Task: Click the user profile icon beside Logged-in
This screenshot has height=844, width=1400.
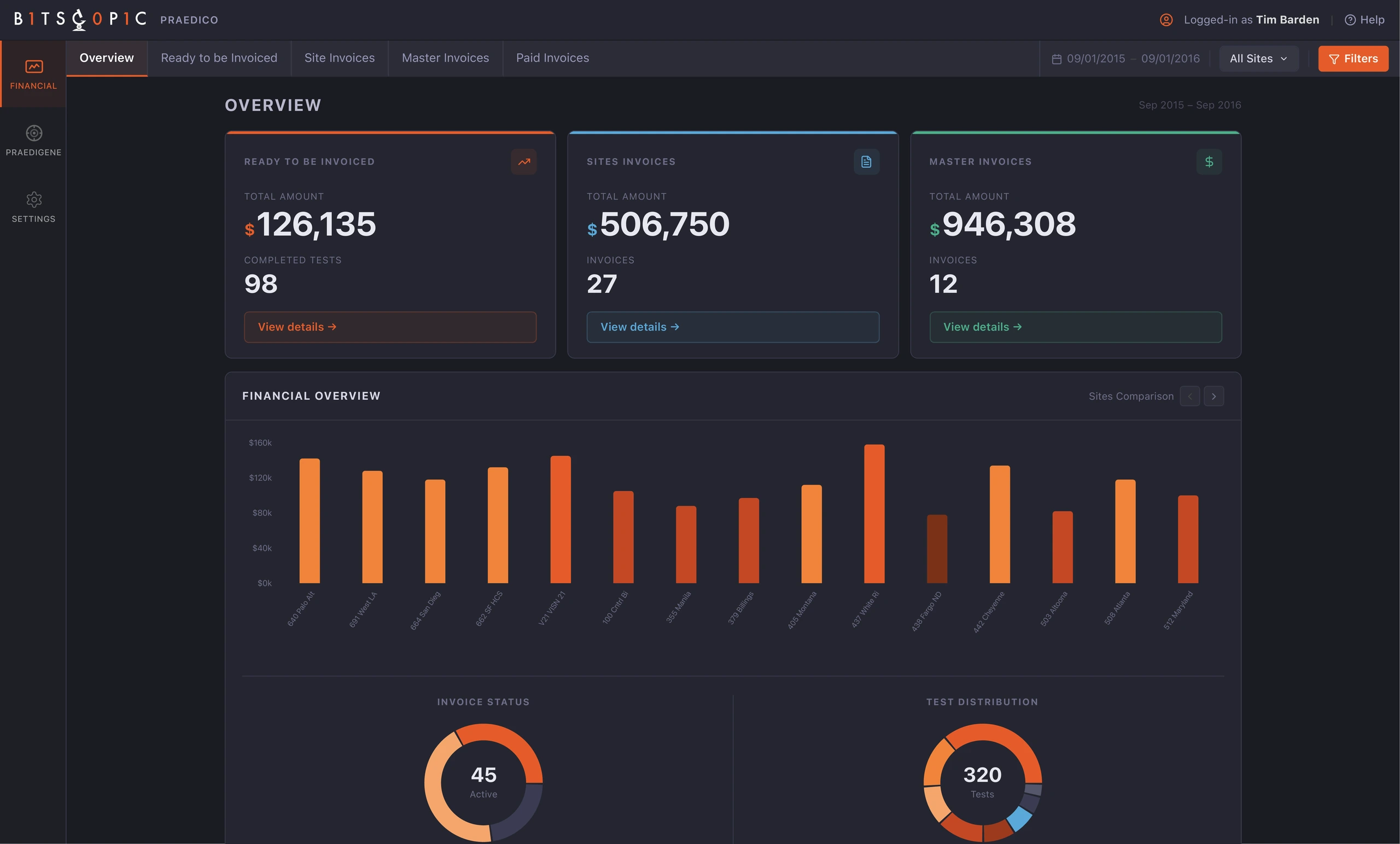Action: click(1166, 20)
